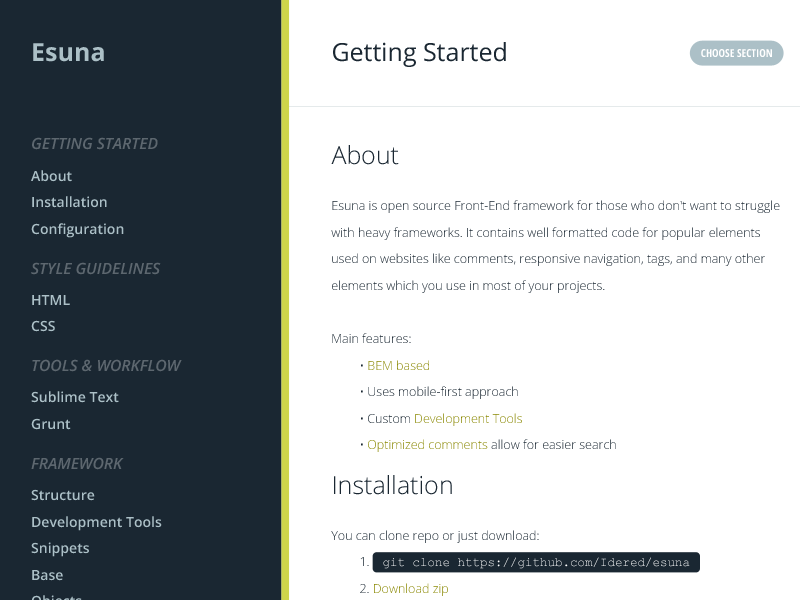Click the Esuna logo to return home

click(x=68, y=51)
